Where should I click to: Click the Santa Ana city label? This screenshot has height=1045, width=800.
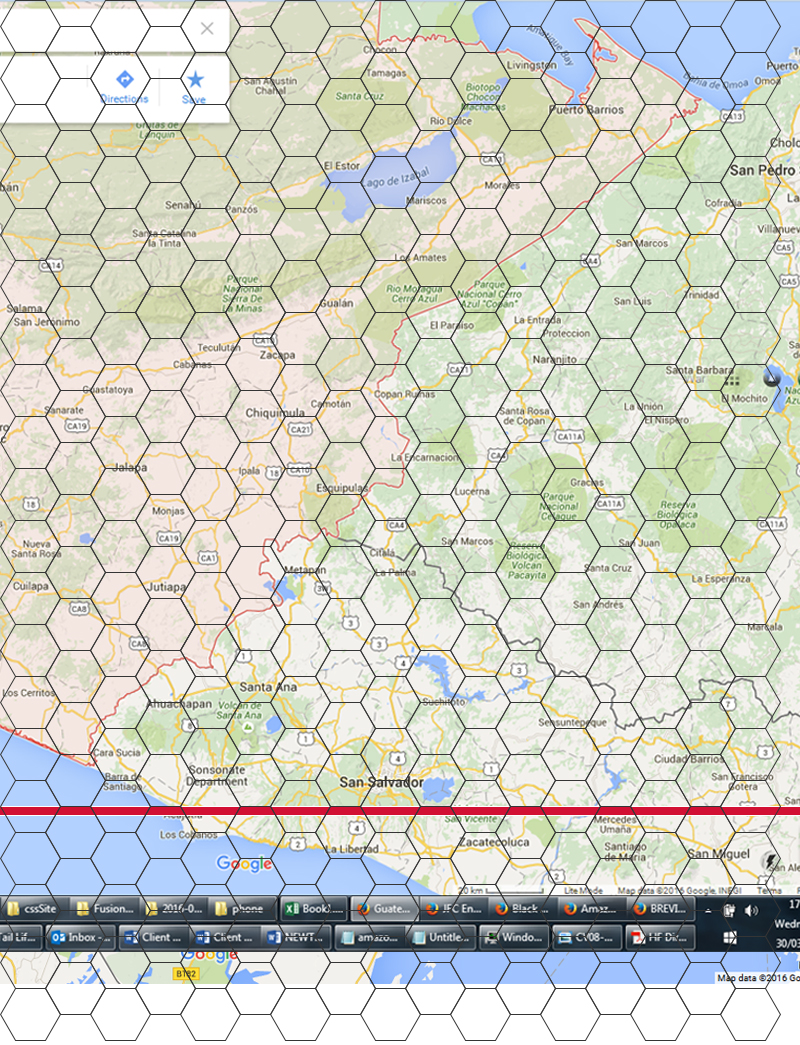pos(268,686)
